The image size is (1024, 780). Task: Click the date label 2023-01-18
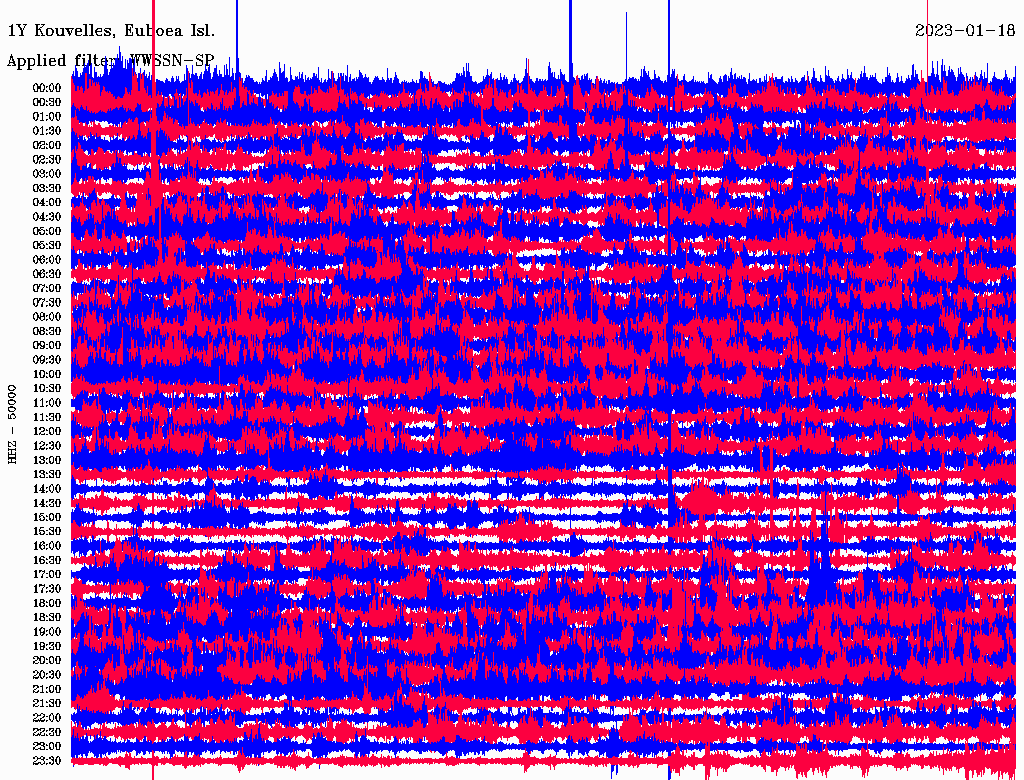click(x=964, y=30)
